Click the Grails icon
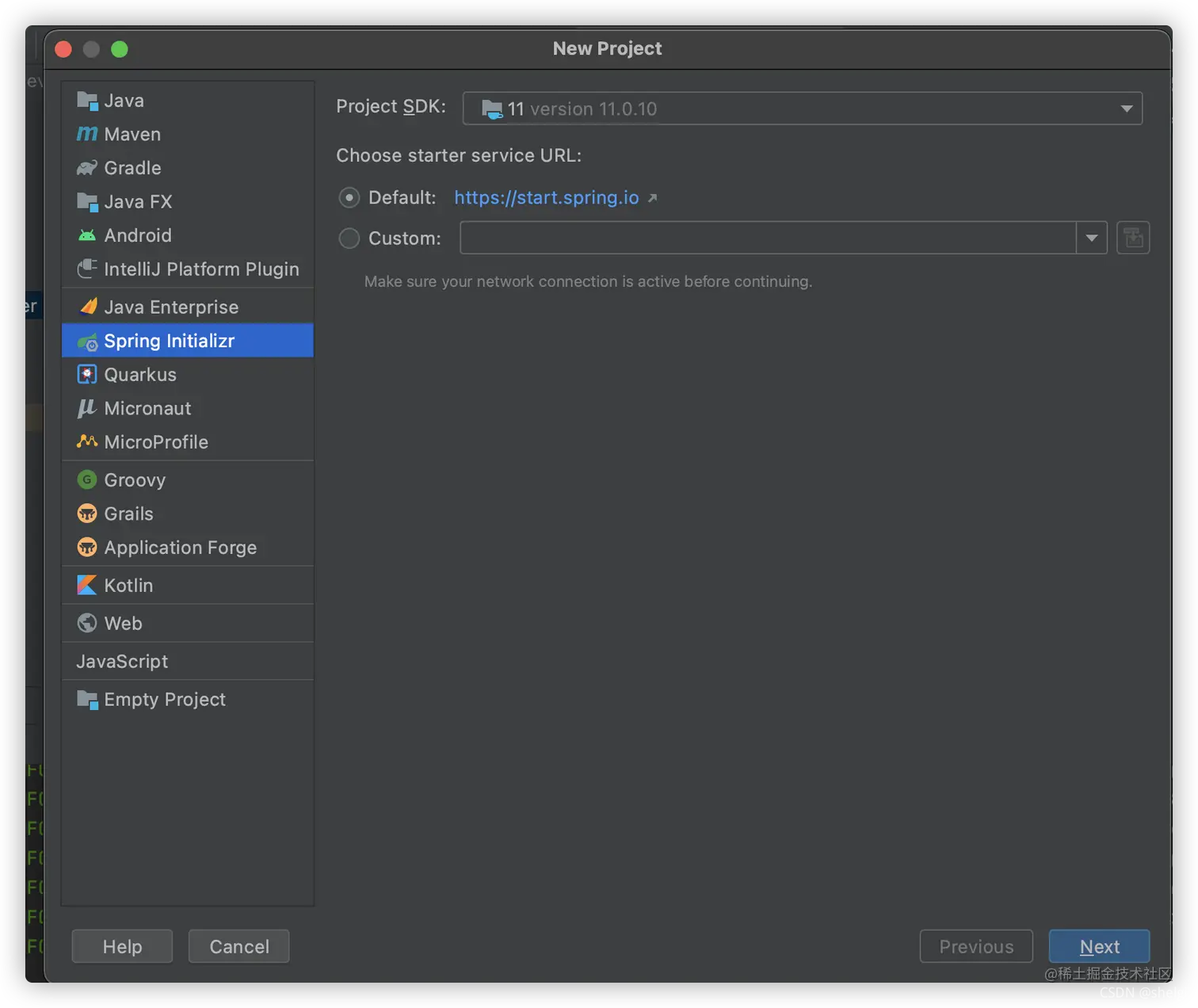Screen dimensions: 1198x1008 (87, 514)
